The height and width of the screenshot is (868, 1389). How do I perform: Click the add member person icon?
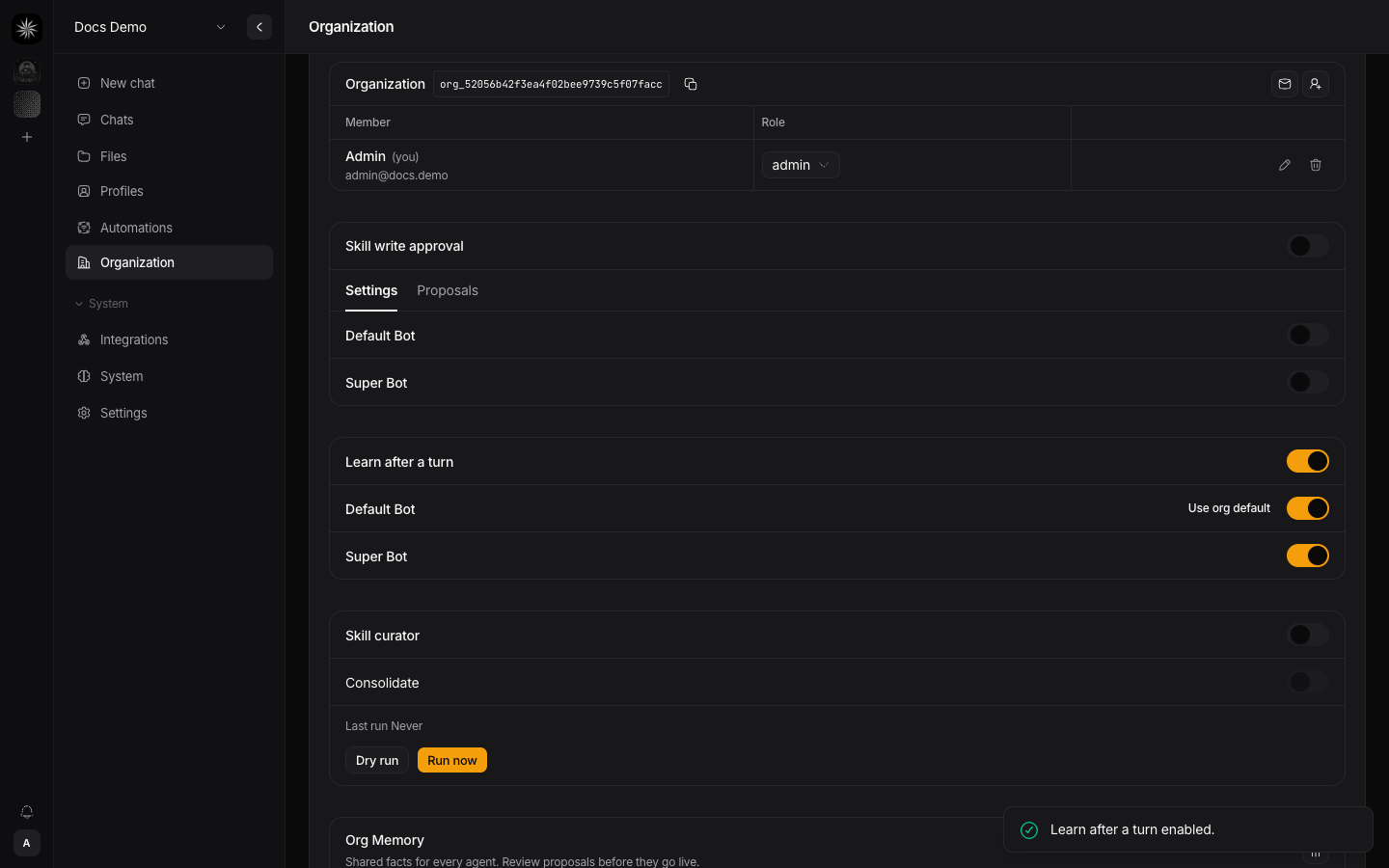1316,84
